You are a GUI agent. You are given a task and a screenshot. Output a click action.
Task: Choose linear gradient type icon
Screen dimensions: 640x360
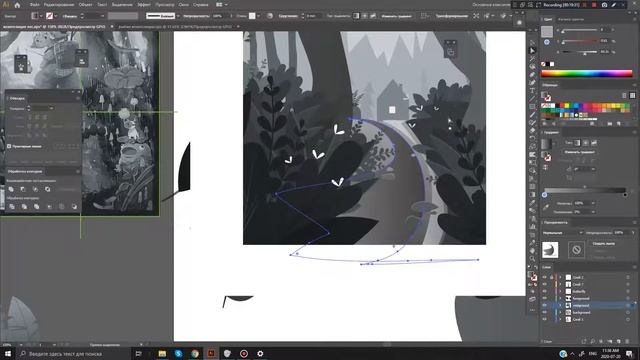577,142
